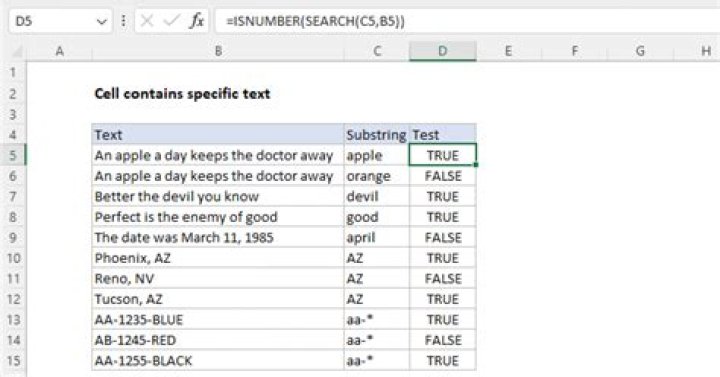Click 'An apple a day' cell in row 5

(218, 155)
